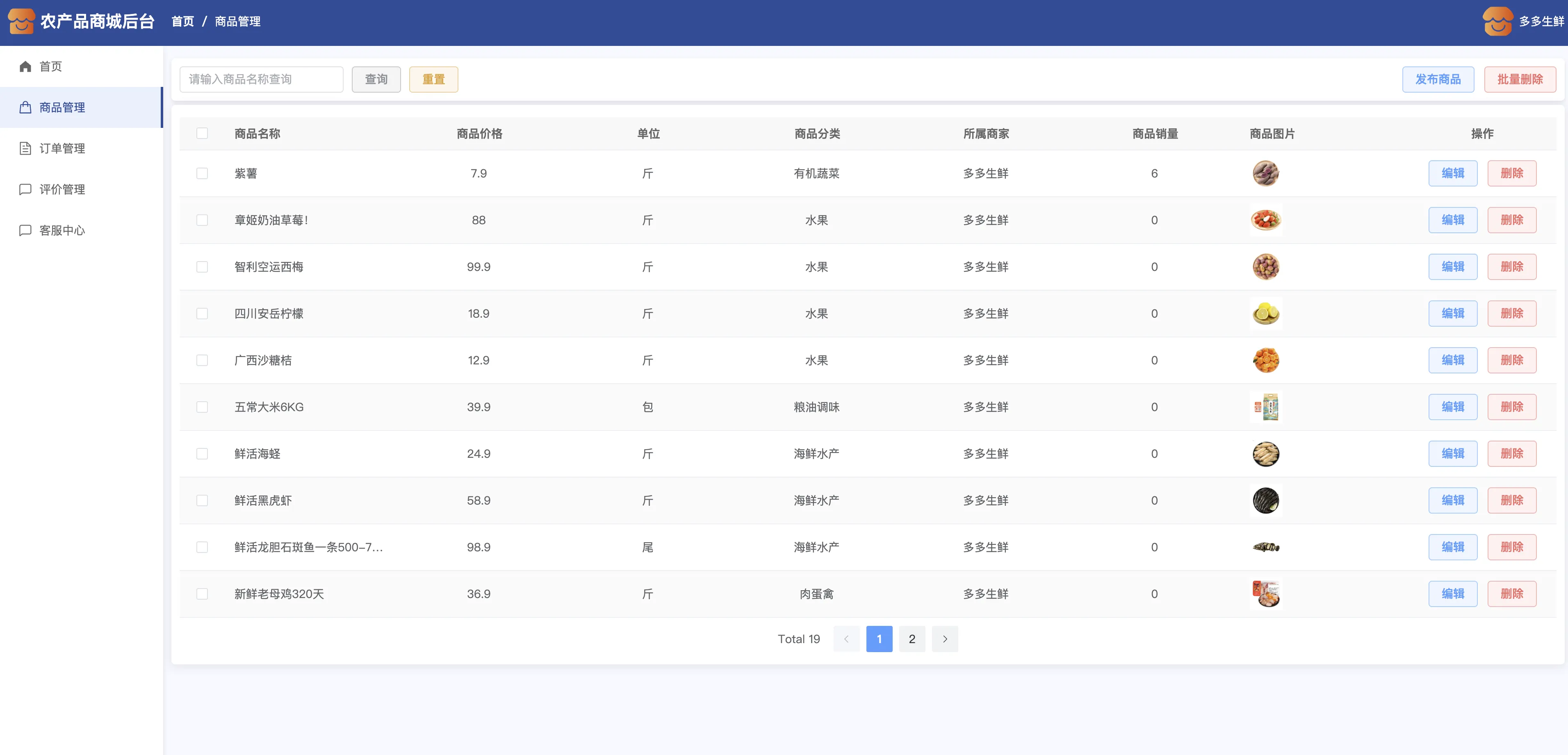Viewport: 1568px width, 755px height.
Task: Click the document icon for 订单管理
Action: pos(25,148)
